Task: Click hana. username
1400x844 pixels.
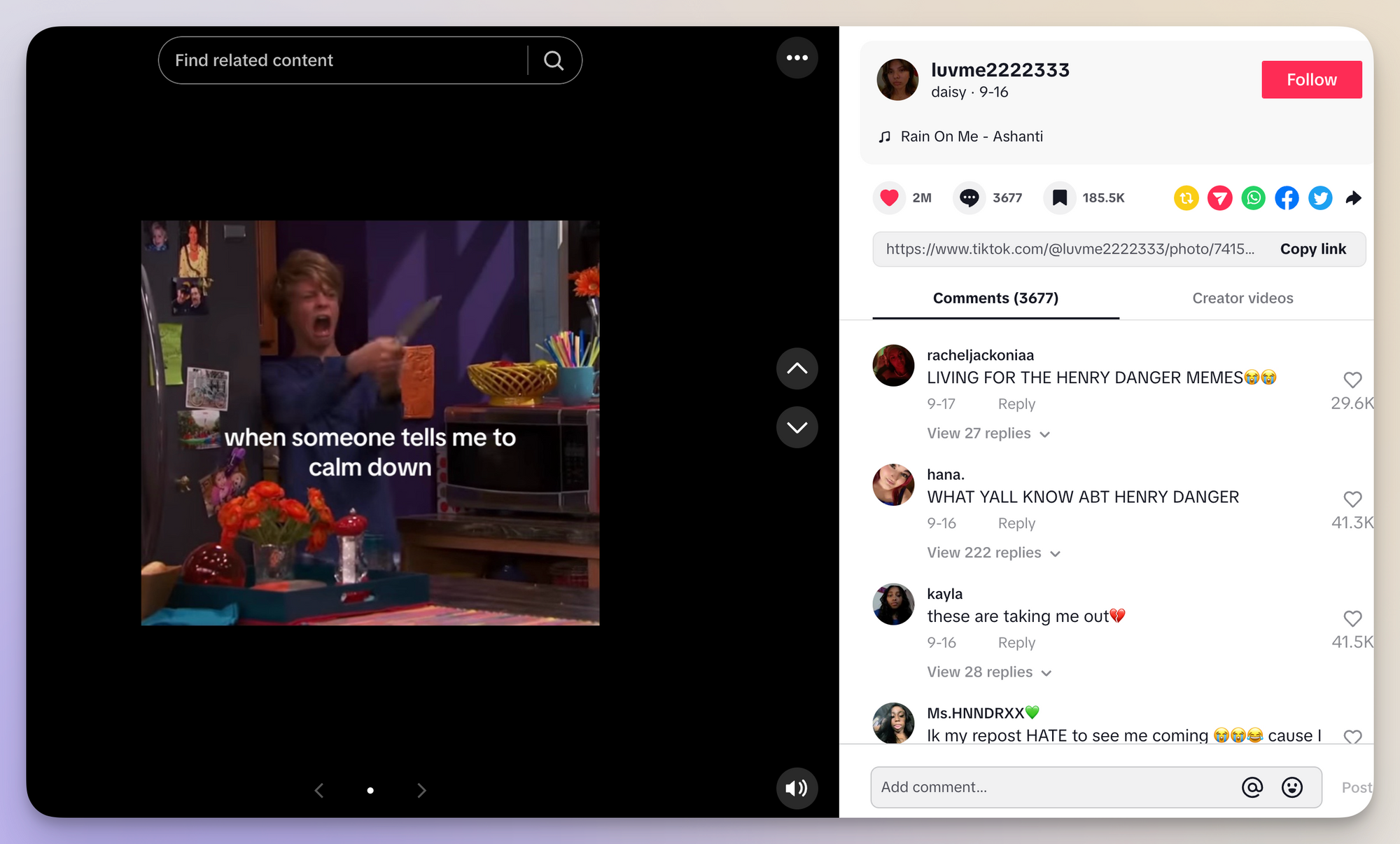Action: click(945, 474)
